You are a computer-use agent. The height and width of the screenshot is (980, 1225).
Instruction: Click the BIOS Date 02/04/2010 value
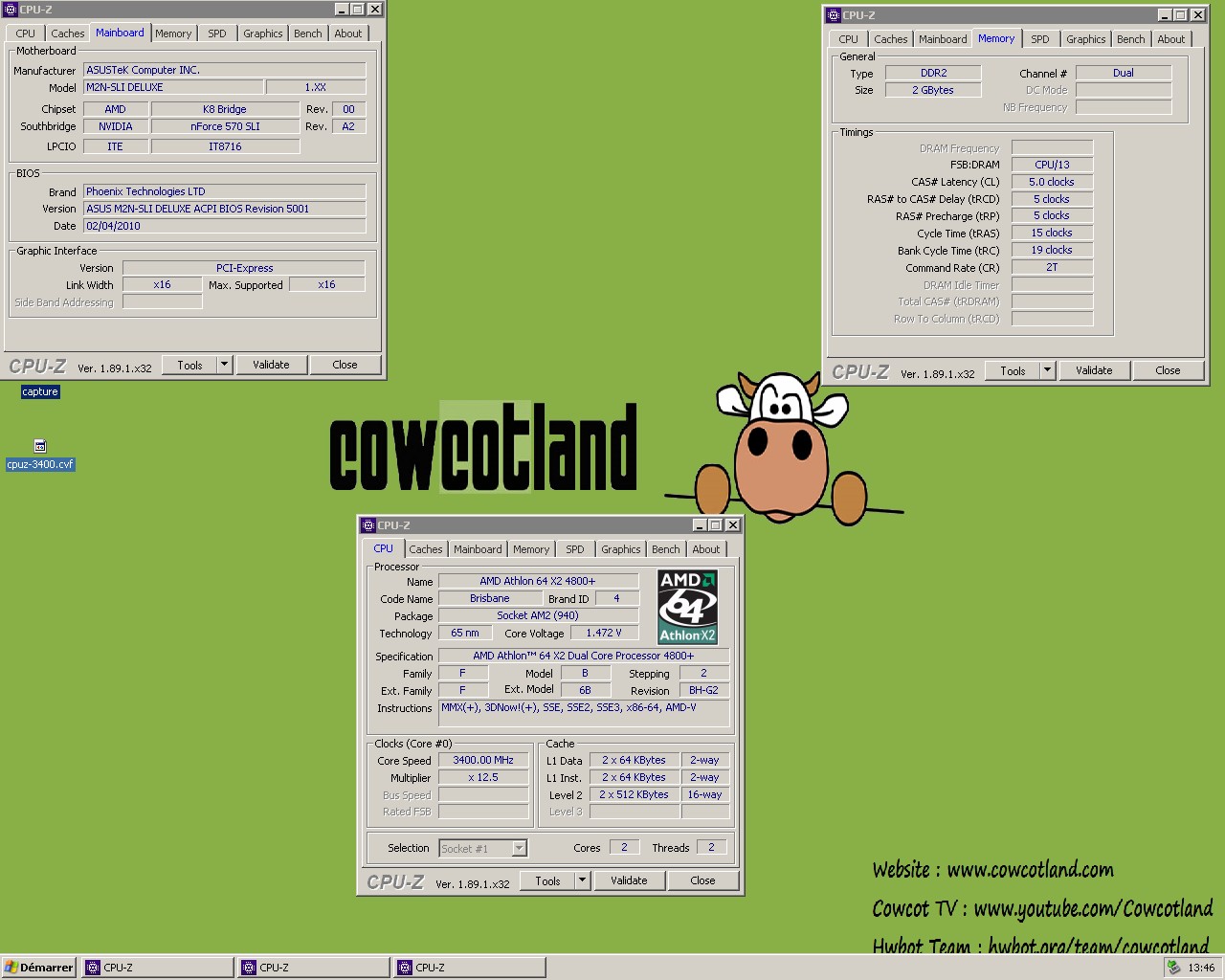(224, 226)
